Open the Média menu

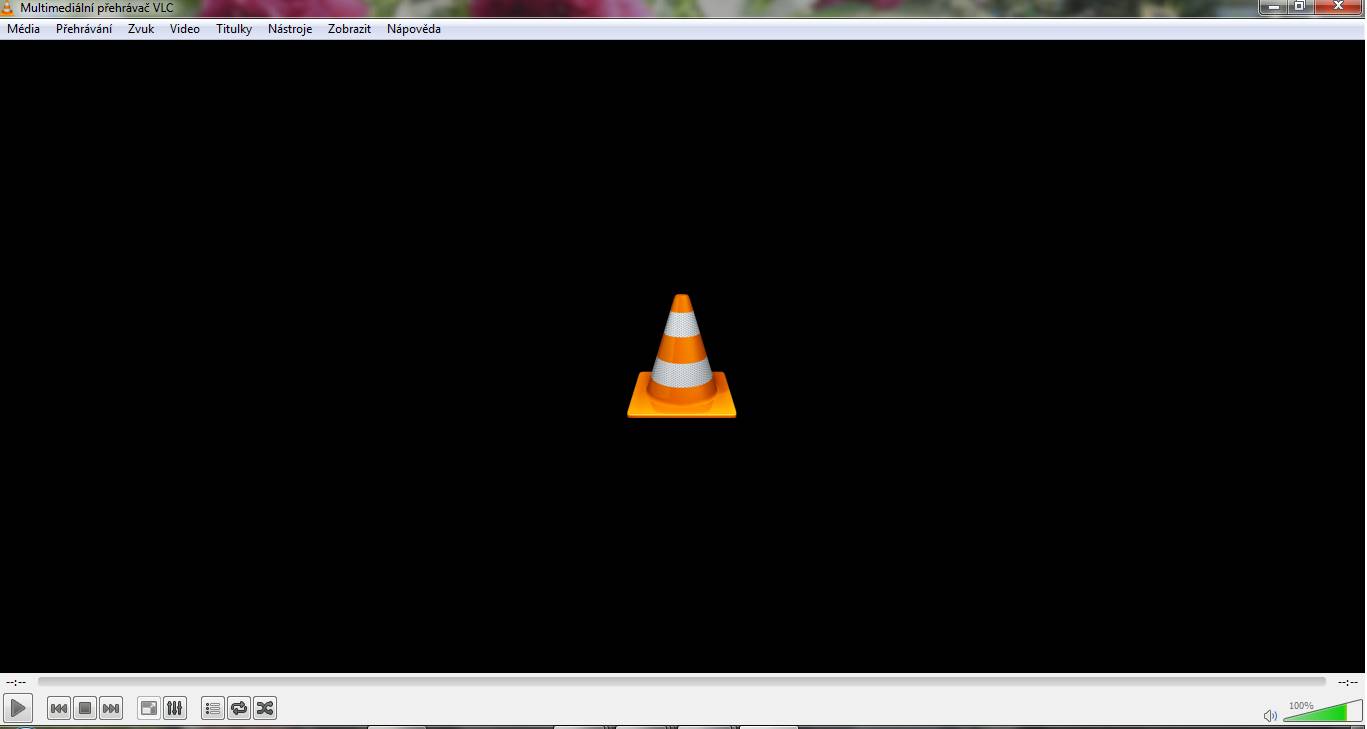23,29
